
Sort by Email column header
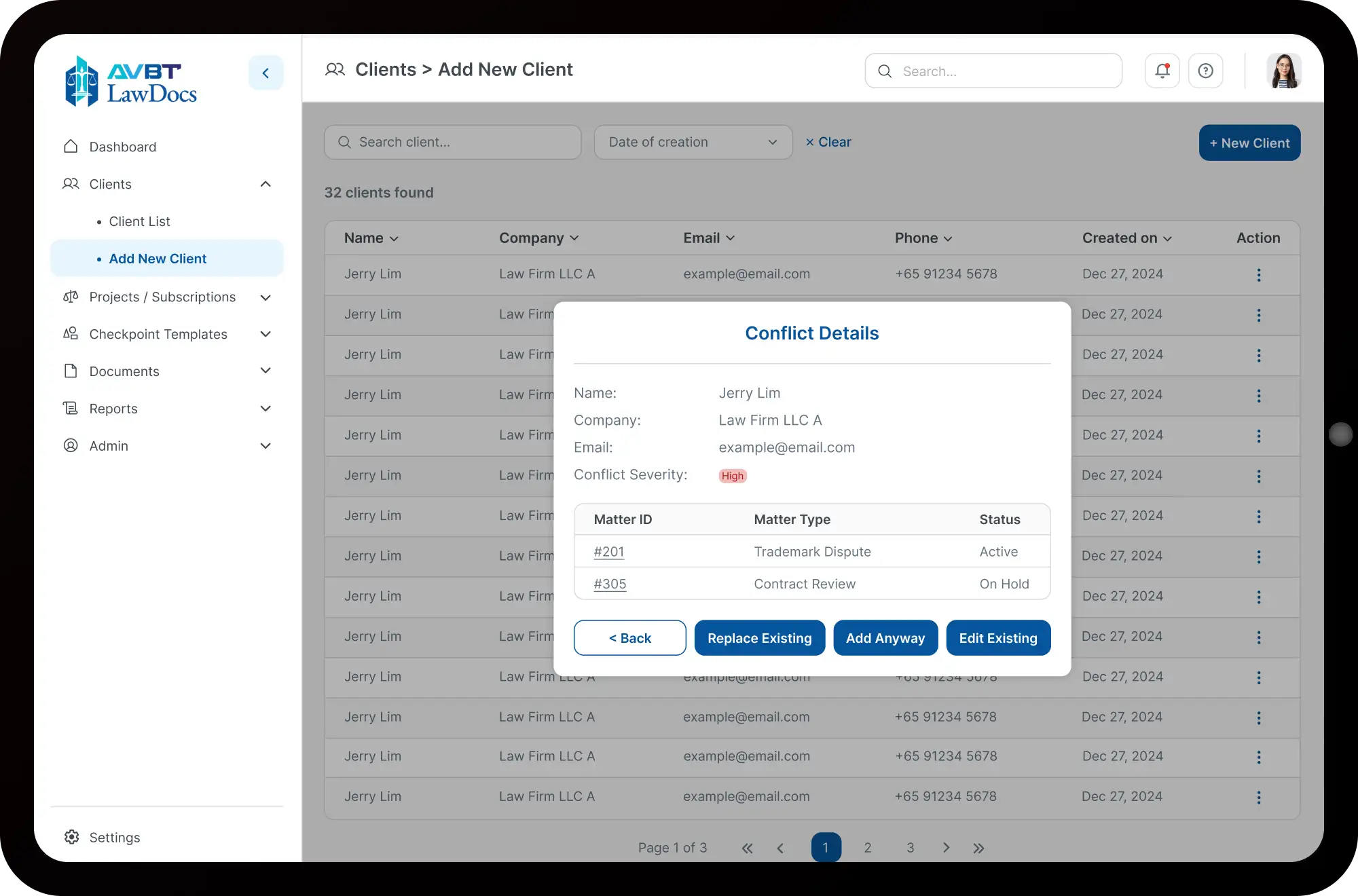(x=709, y=238)
